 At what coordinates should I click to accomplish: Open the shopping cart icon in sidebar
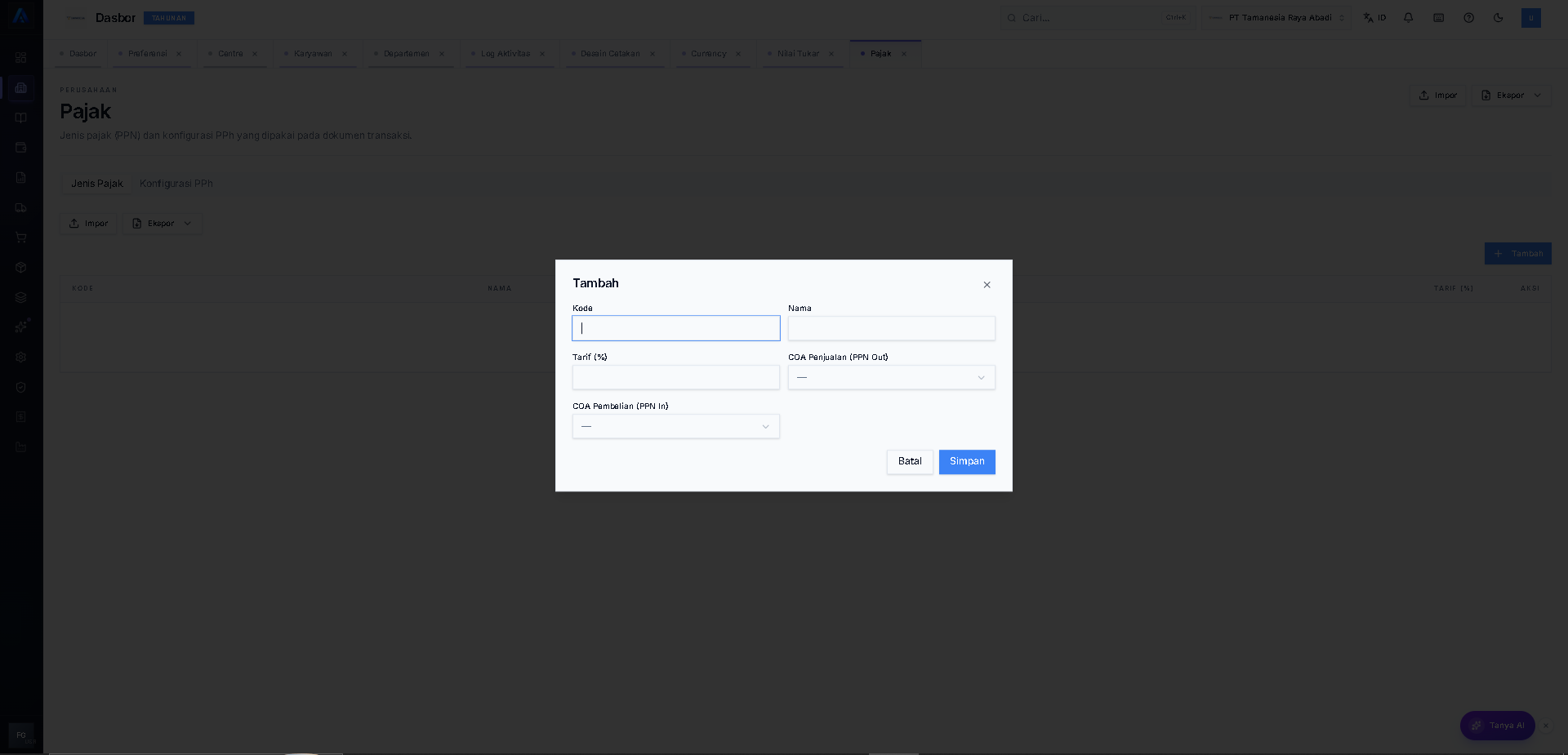coord(21,238)
